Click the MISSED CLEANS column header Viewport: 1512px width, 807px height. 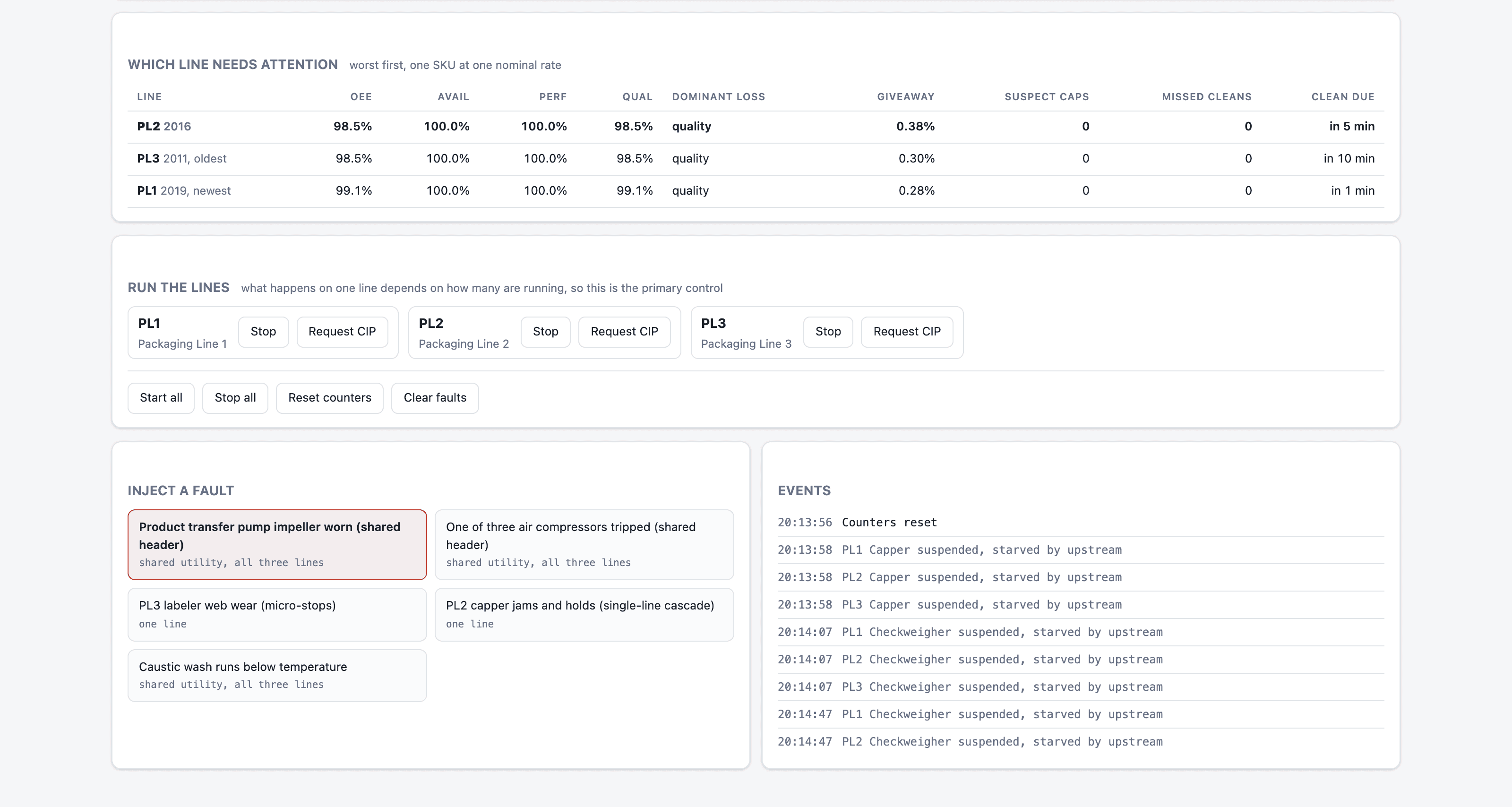[x=1207, y=97]
